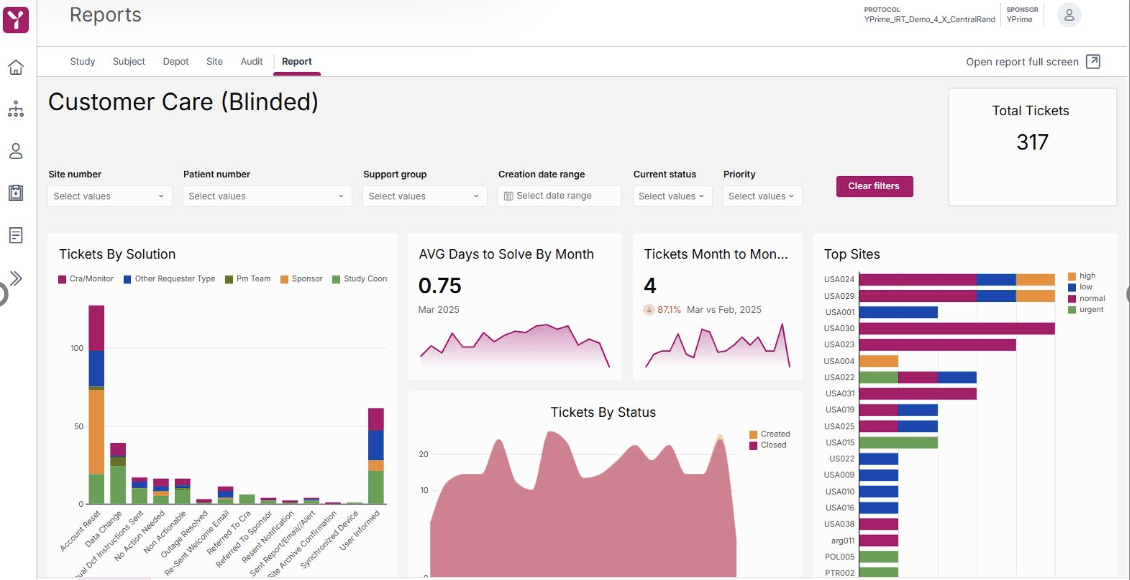Click the AVG Days to Solve line chart
1130x580 pixels.
pos(515,347)
